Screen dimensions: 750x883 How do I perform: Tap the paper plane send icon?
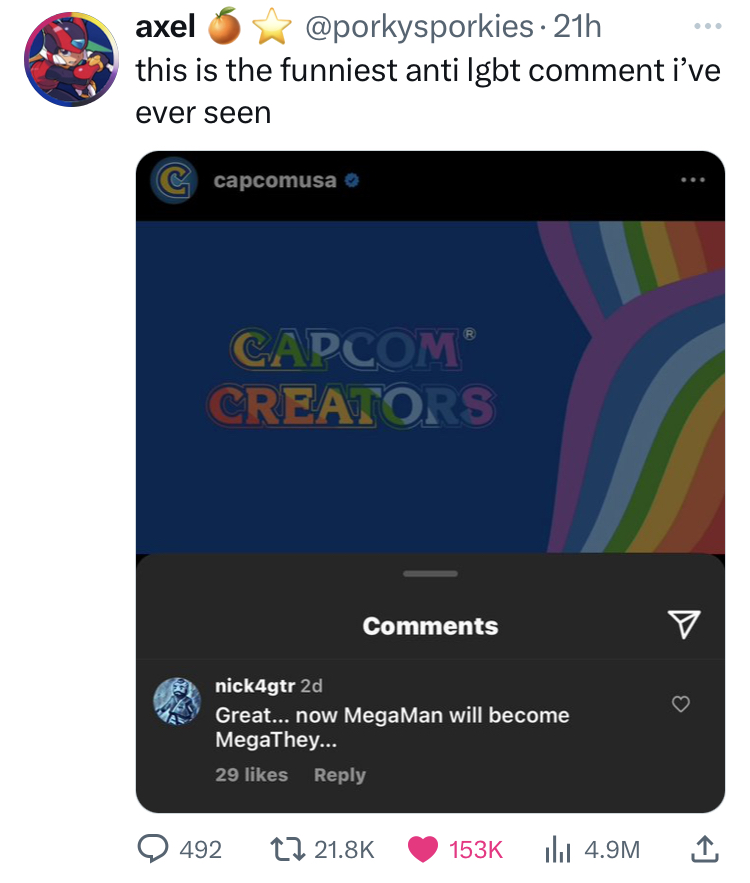tap(684, 624)
